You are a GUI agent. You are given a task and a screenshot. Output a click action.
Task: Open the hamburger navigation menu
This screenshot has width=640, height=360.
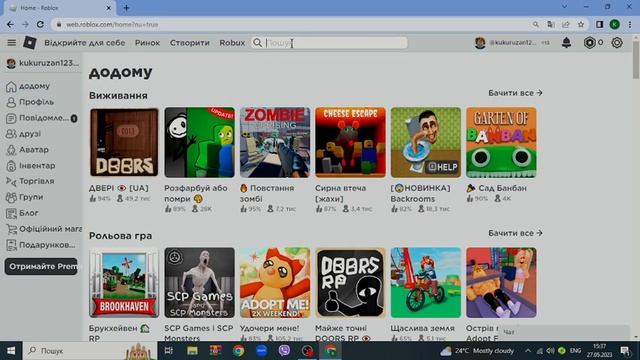tap(12, 43)
